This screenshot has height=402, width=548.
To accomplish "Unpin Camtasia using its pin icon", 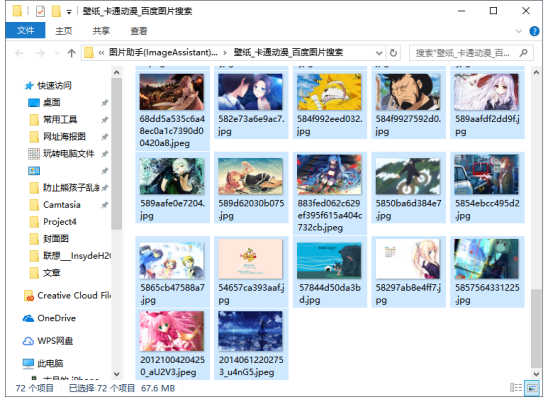I will tap(104, 205).
